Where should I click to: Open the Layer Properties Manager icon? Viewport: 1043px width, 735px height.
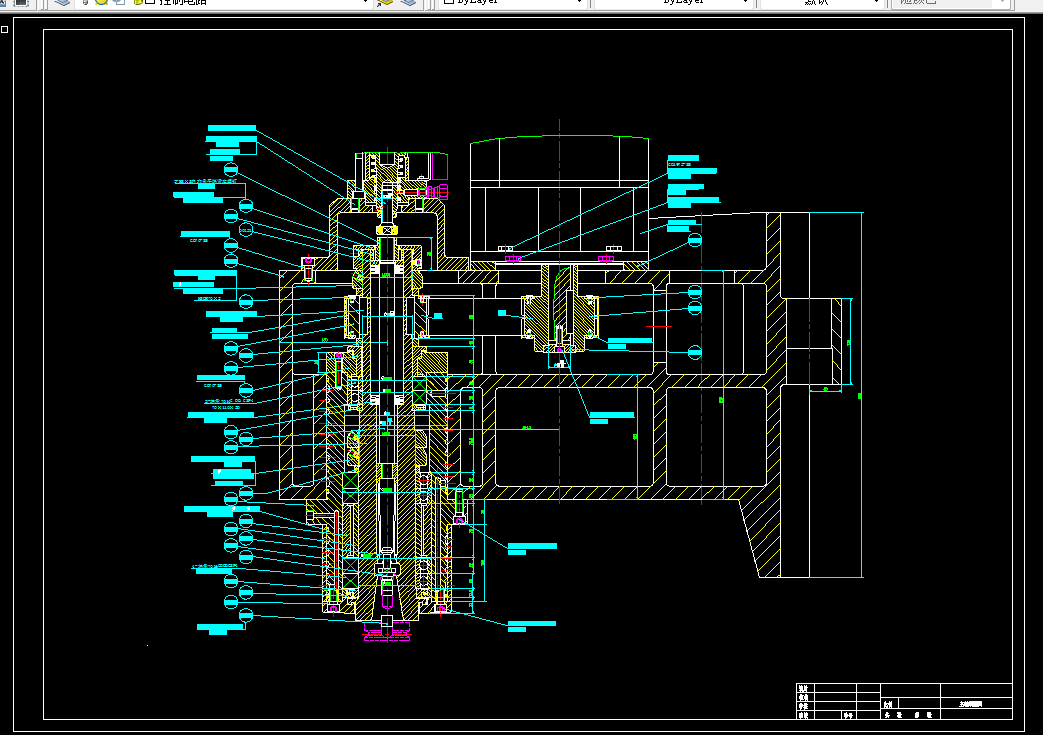tap(62, 2)
